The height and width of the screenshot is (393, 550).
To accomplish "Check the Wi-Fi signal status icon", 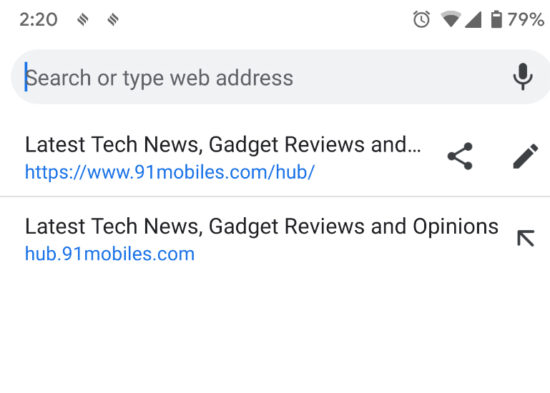I will tap(451, 19).
